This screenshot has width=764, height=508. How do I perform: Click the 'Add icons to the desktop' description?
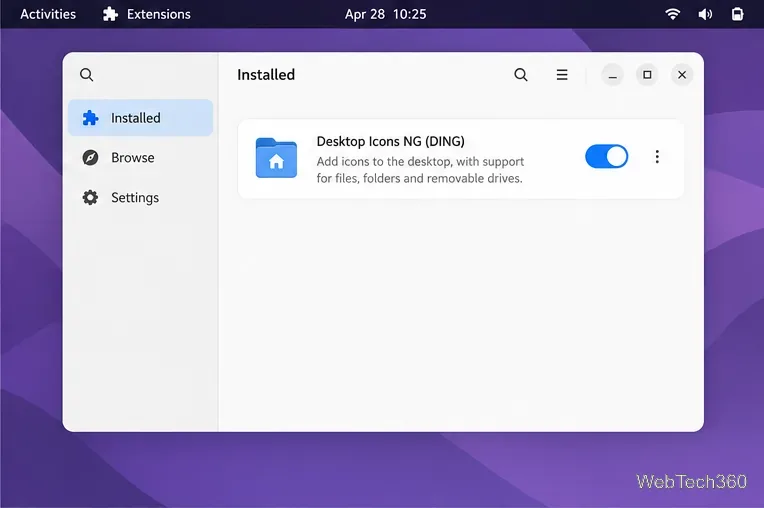(420, 170)
